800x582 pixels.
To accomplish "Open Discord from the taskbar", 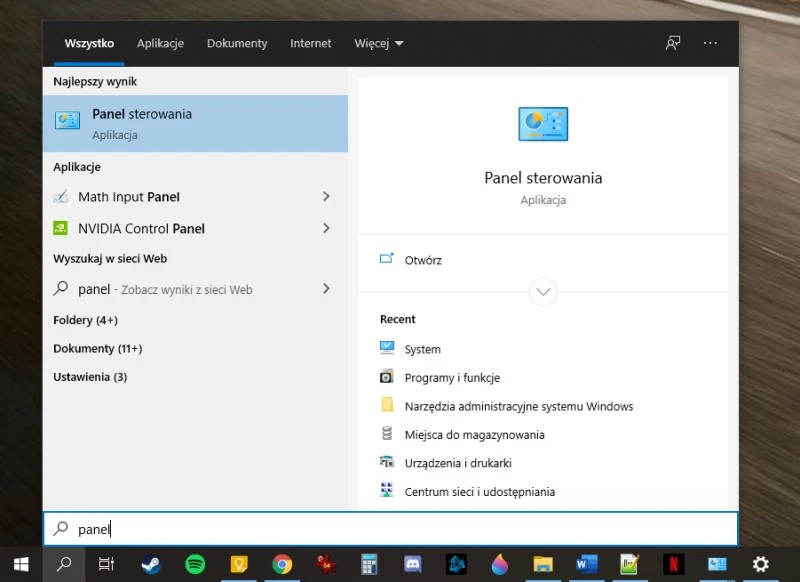I will [412, 564].
